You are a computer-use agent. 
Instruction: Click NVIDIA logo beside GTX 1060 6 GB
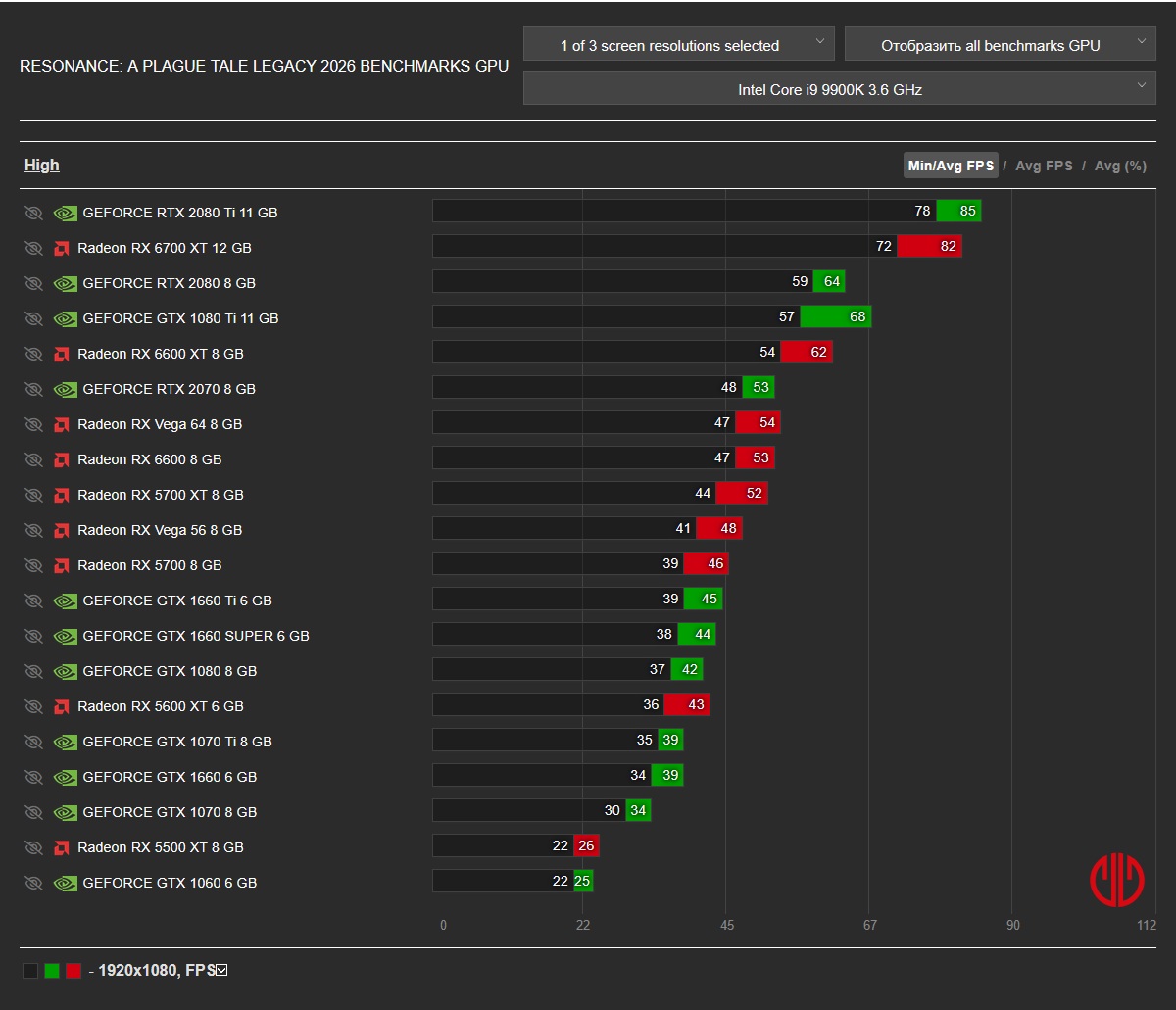coord(65,883)
